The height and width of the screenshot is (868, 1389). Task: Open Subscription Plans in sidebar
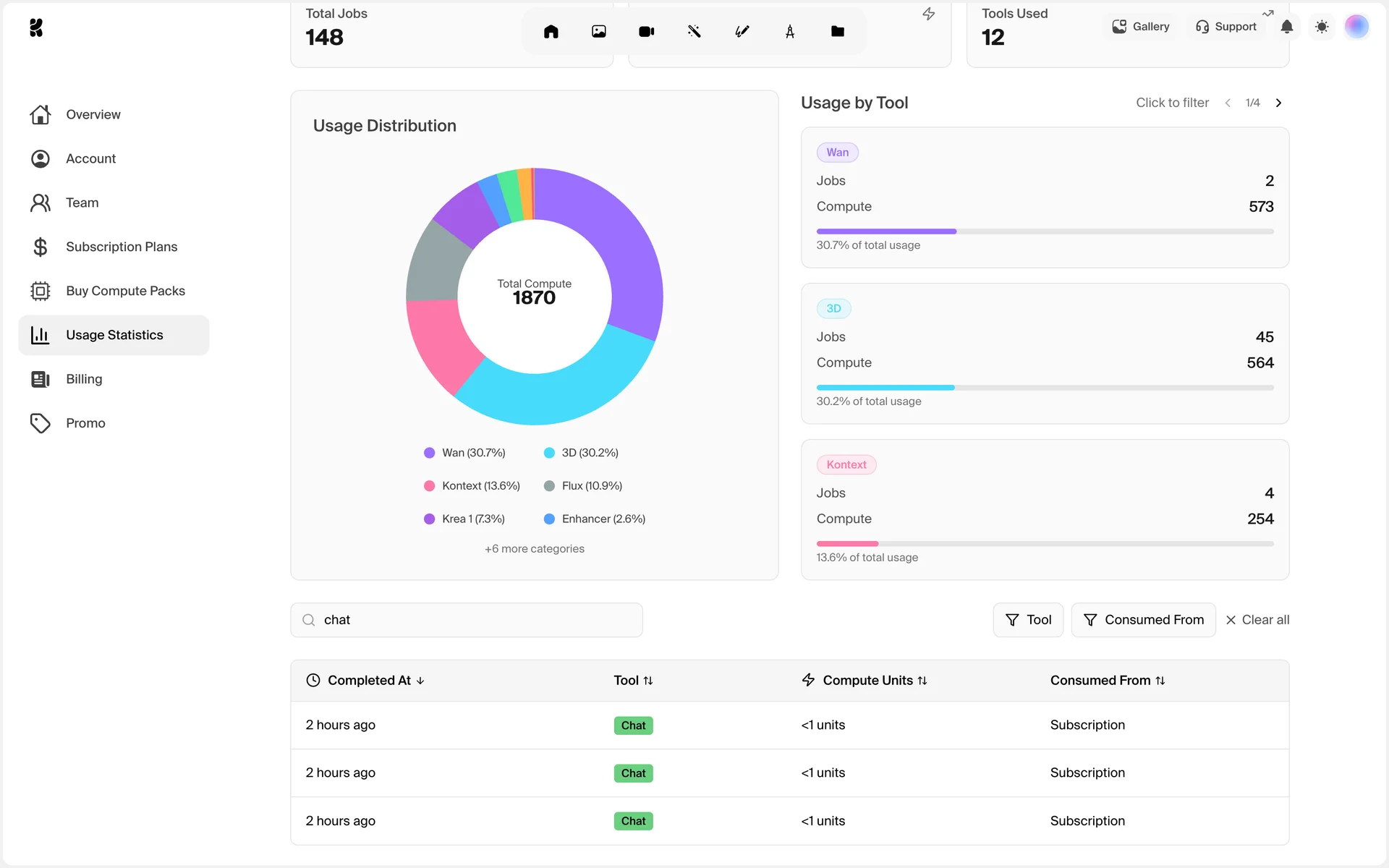click(x=121, y=247)
